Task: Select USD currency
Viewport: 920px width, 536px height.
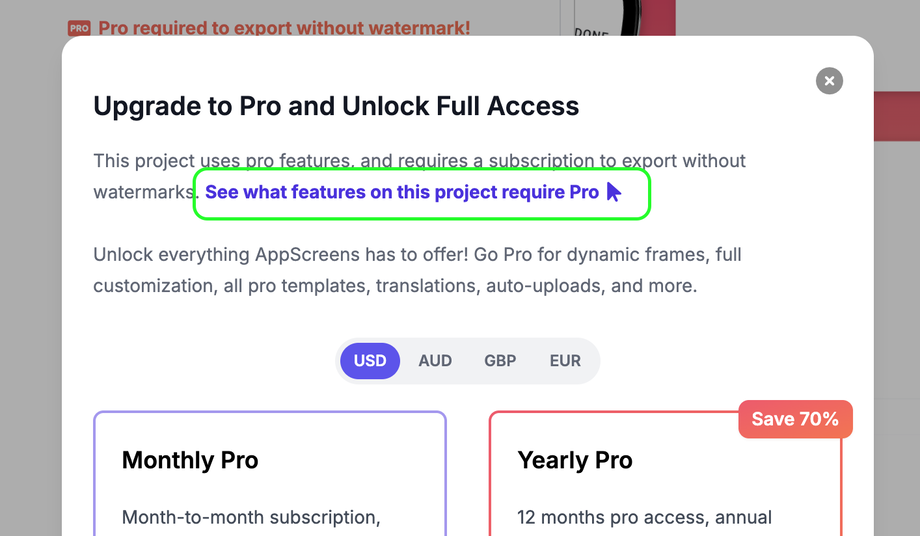Action: [370, 360]
